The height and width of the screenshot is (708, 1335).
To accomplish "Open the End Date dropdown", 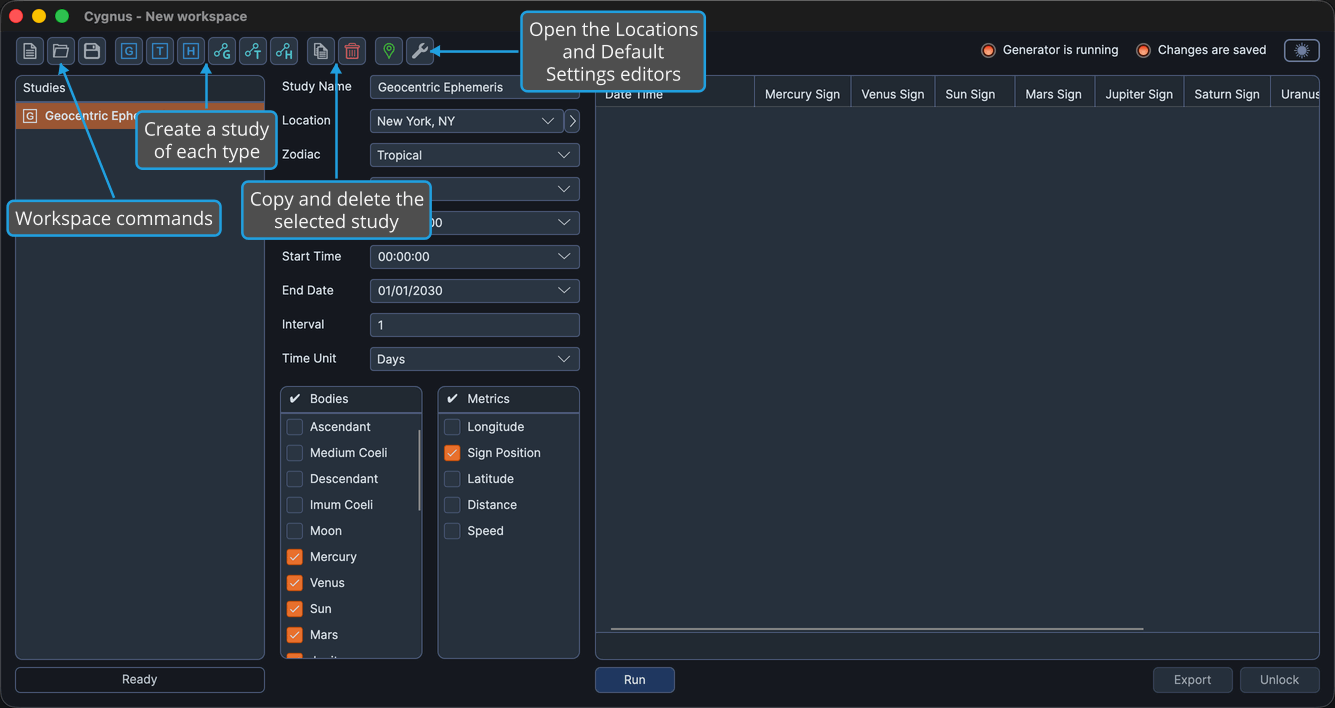I will (x=475, y=291).
